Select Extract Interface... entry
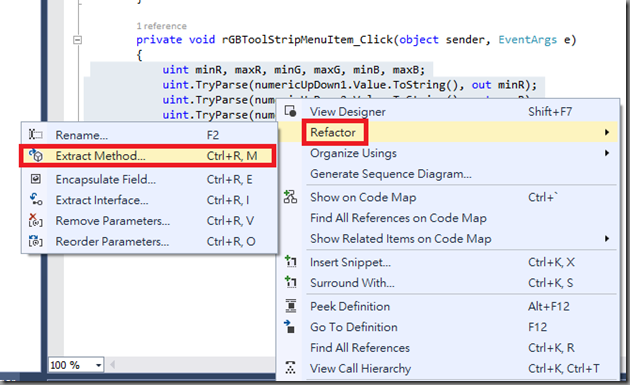The width and height of the screenshot is (630, 385). pyautogui.click(x=149, y=200)
